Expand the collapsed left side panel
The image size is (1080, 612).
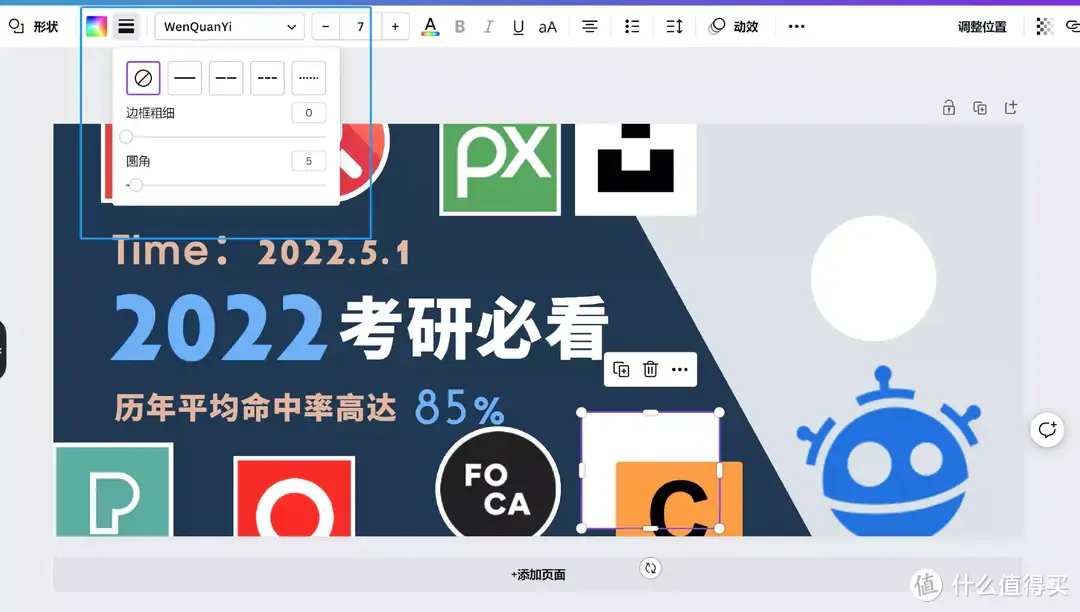(x=3, y=350)
